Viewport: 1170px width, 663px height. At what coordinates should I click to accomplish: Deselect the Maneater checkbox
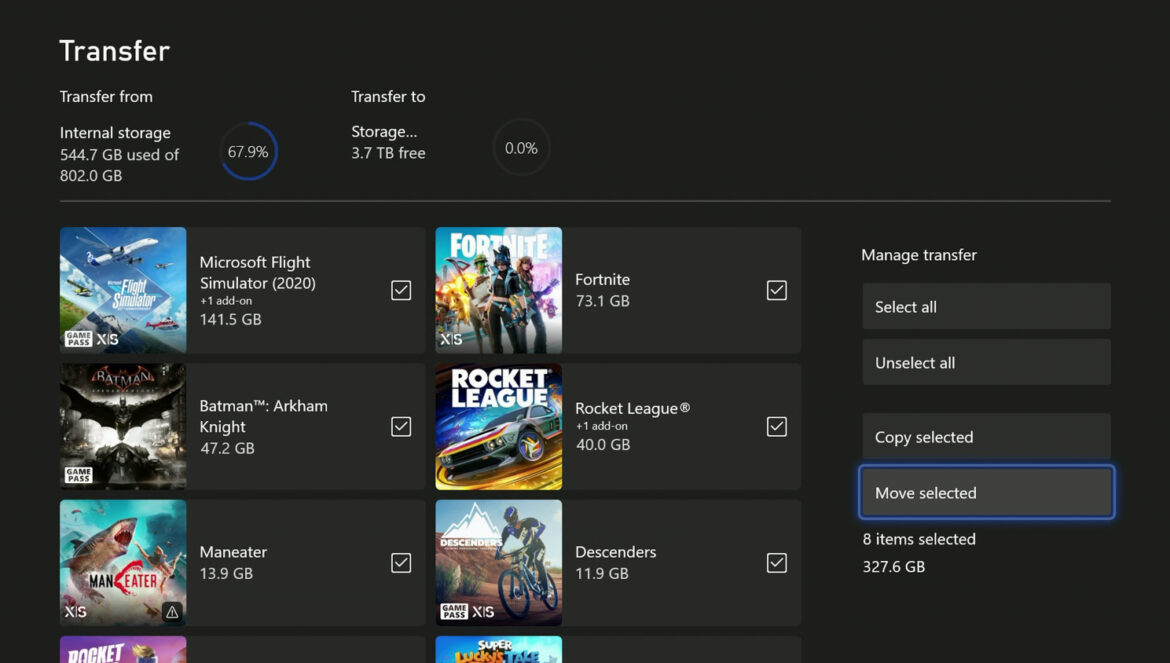coord(401,563)
